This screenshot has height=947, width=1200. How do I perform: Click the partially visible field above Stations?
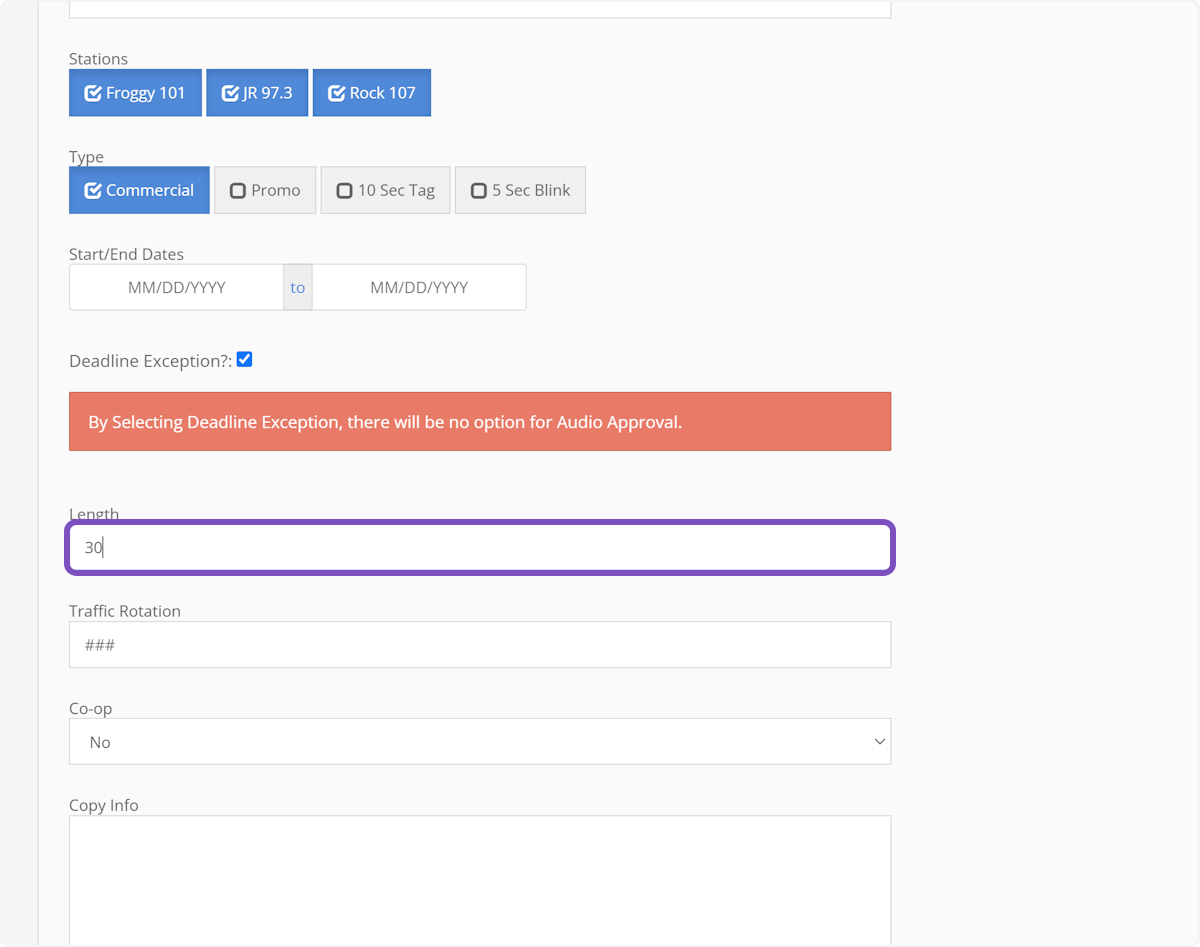click(480, 10)
